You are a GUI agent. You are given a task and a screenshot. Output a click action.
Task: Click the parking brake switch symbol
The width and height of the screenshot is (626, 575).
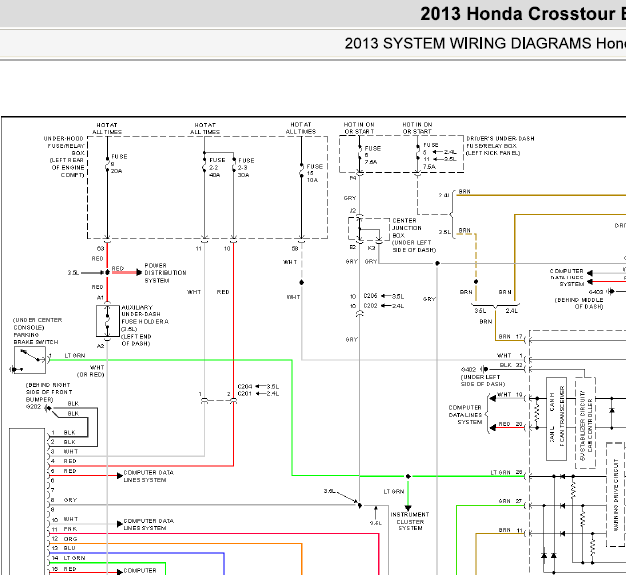pyautogui.click(x=30, y=360)
